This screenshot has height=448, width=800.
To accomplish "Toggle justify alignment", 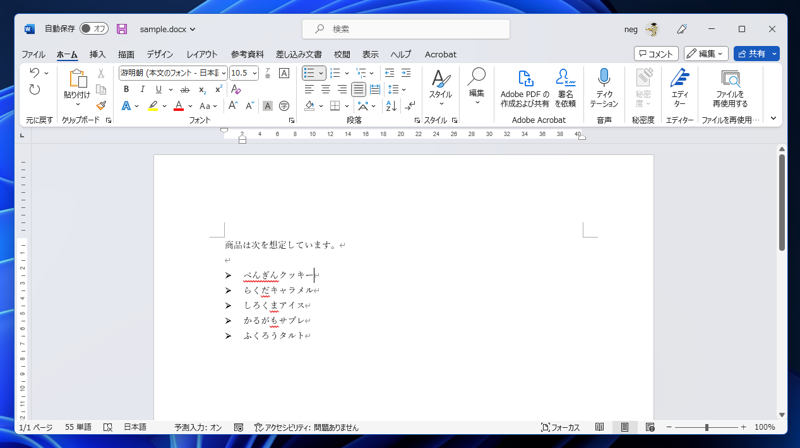I will (359, 89).
